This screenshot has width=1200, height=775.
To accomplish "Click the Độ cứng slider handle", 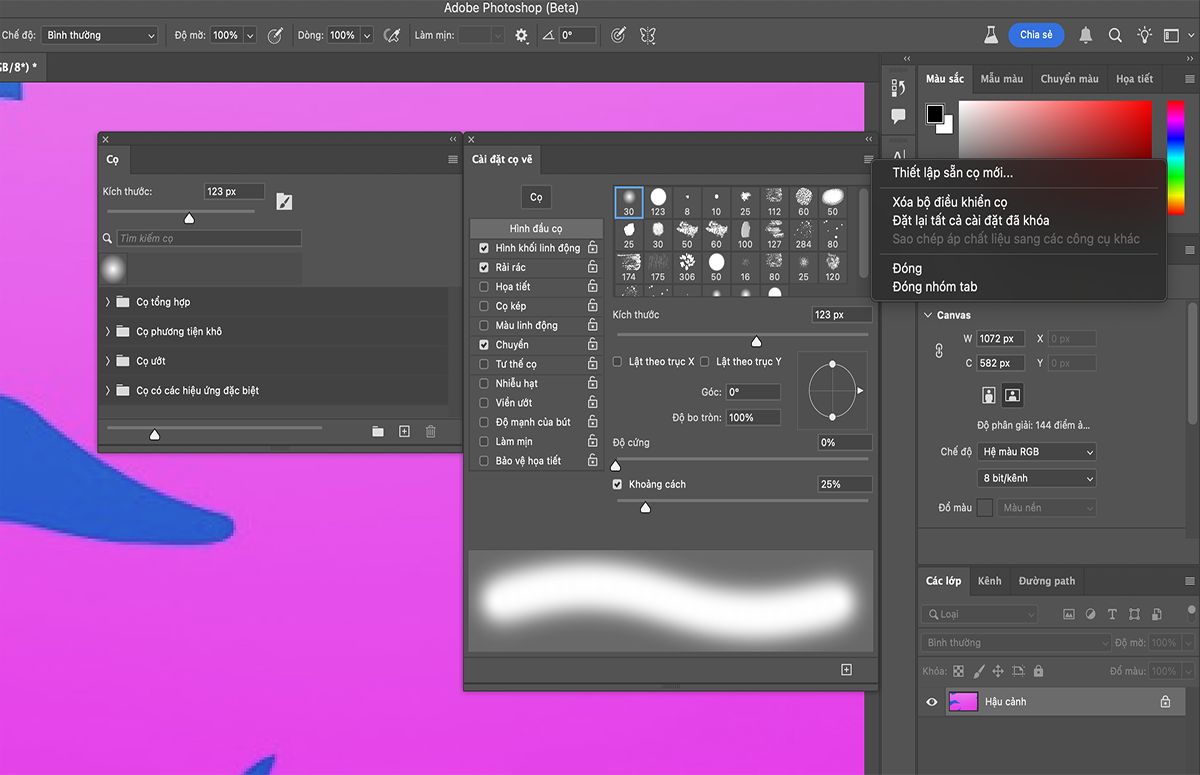I will [615, 465].
